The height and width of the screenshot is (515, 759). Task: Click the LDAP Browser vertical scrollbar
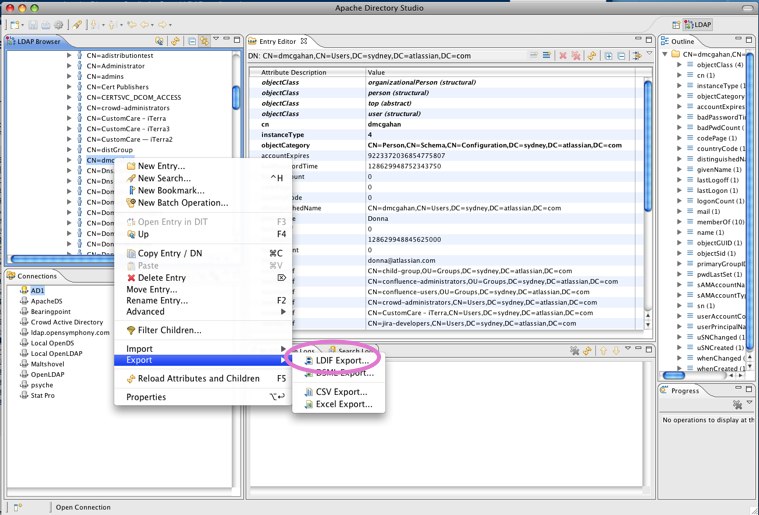point(236,150)
